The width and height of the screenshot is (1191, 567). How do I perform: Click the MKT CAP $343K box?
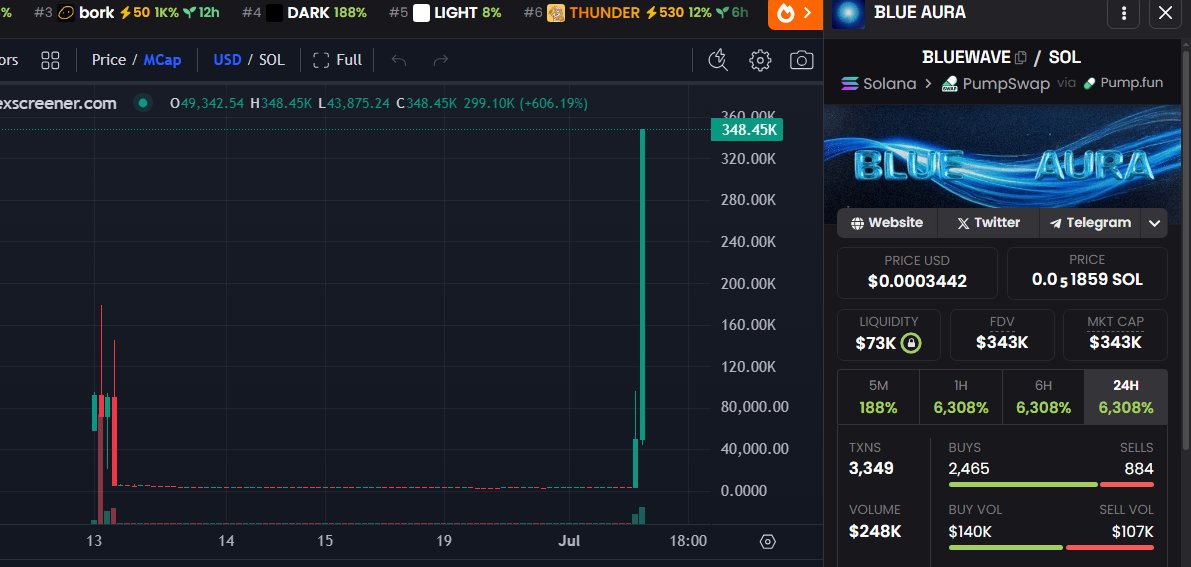(1115, 334)
